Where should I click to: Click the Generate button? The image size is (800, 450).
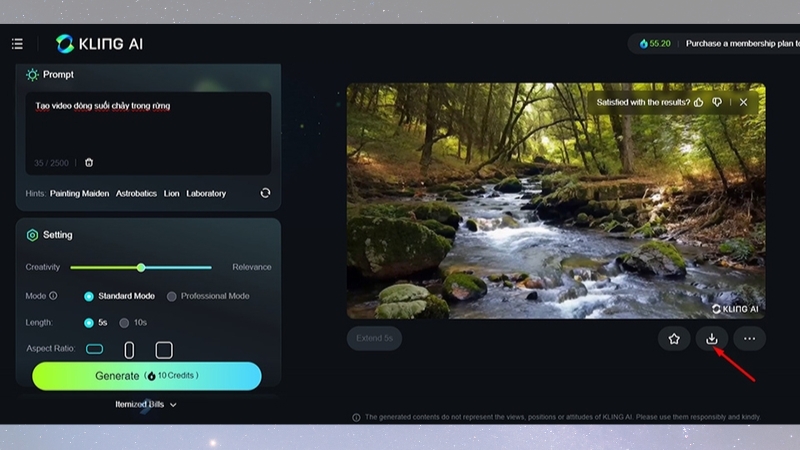[146, 375]
